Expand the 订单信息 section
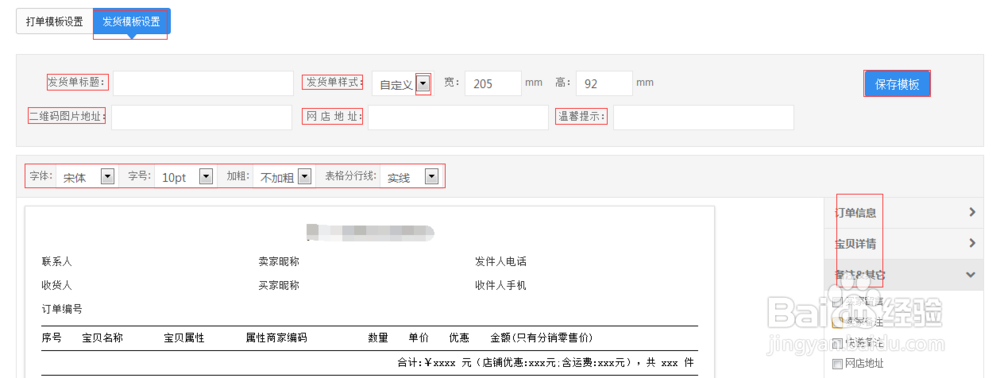The width and height of the screenshot is (1000, 378). pyautogui.click(x=904, y=213)
